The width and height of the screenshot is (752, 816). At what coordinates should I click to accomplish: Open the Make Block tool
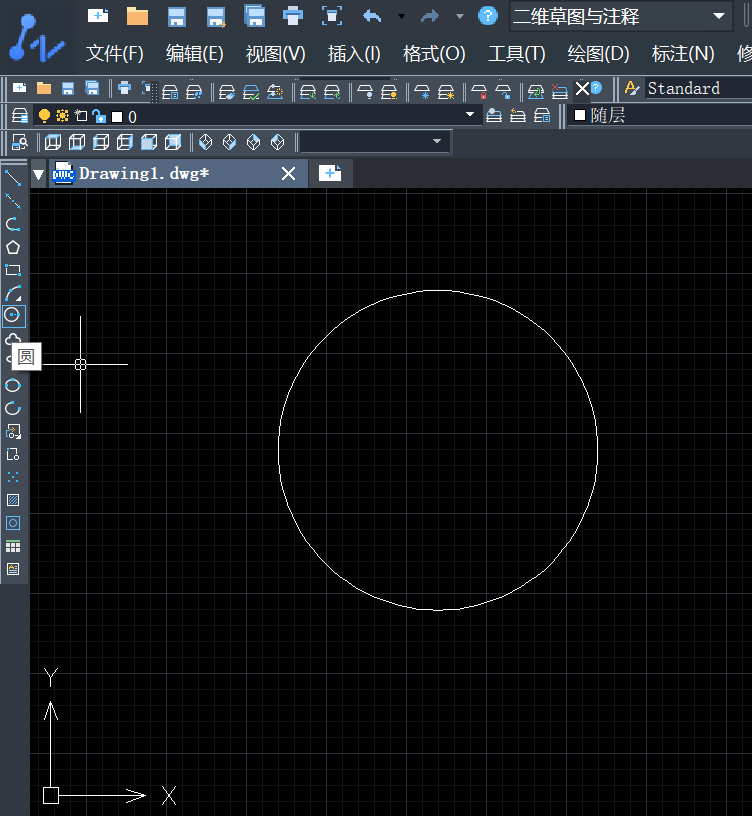click(12, 454)
